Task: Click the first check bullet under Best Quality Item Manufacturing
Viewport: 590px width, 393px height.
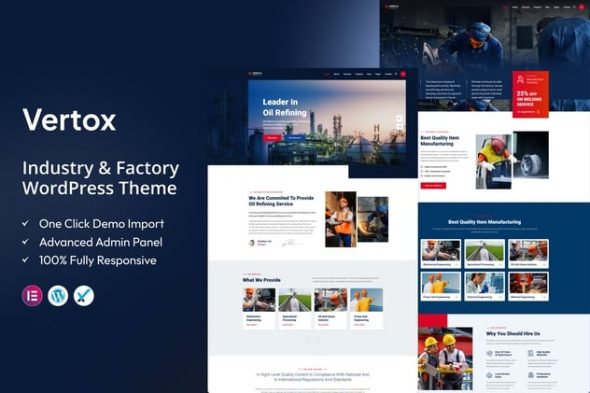Action: click(422, 167)
